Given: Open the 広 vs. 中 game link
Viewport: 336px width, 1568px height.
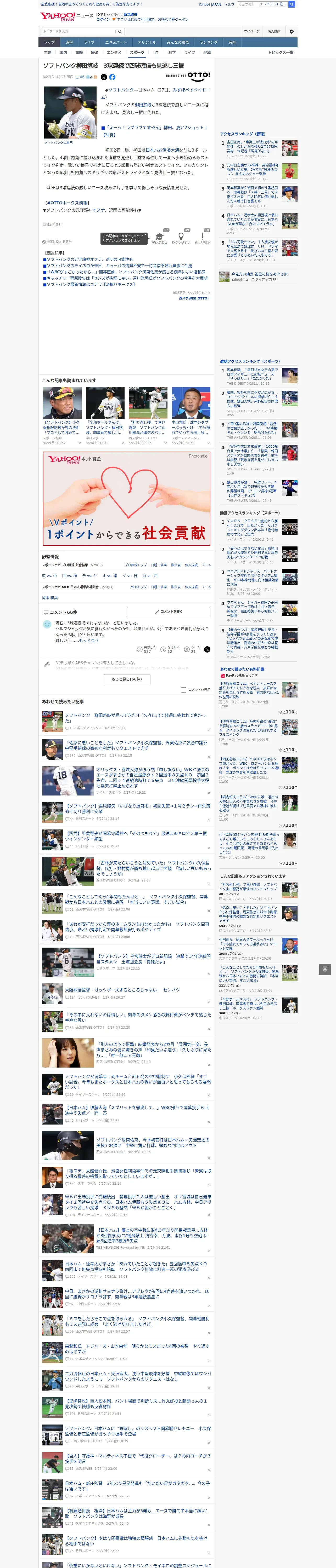Looking at the screenshot, I should point(49,575).
